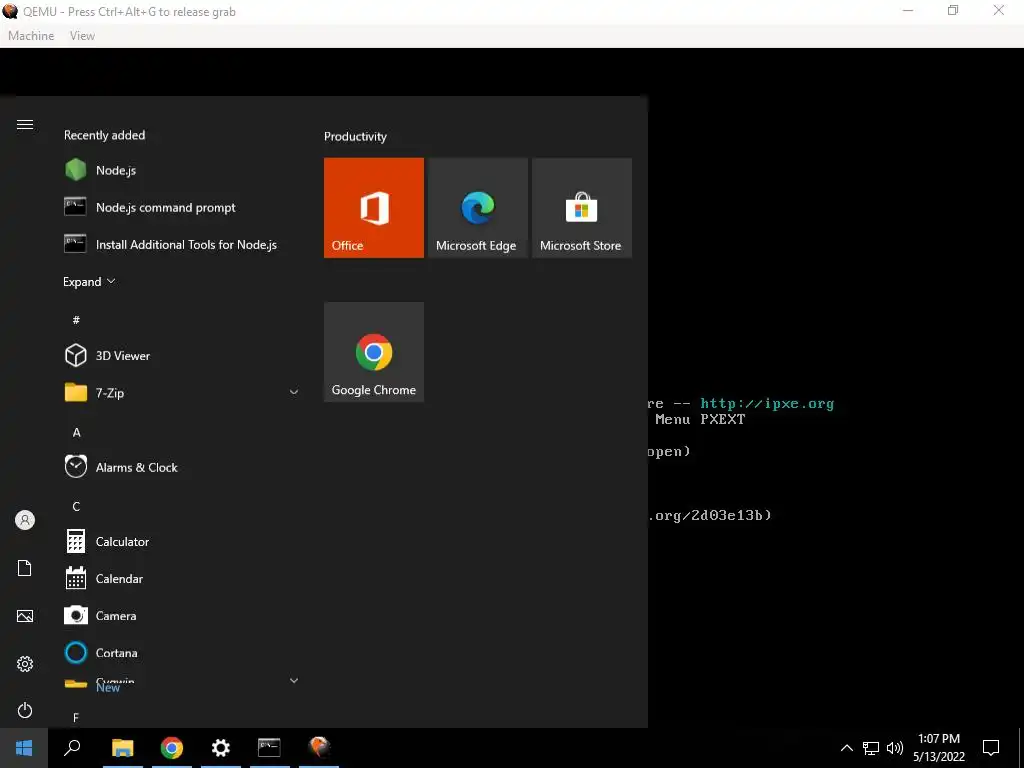Switch to Chrome in the taskbar
Image resolution: width=1024 pixels, height=768 pixels.
[172, 748]
